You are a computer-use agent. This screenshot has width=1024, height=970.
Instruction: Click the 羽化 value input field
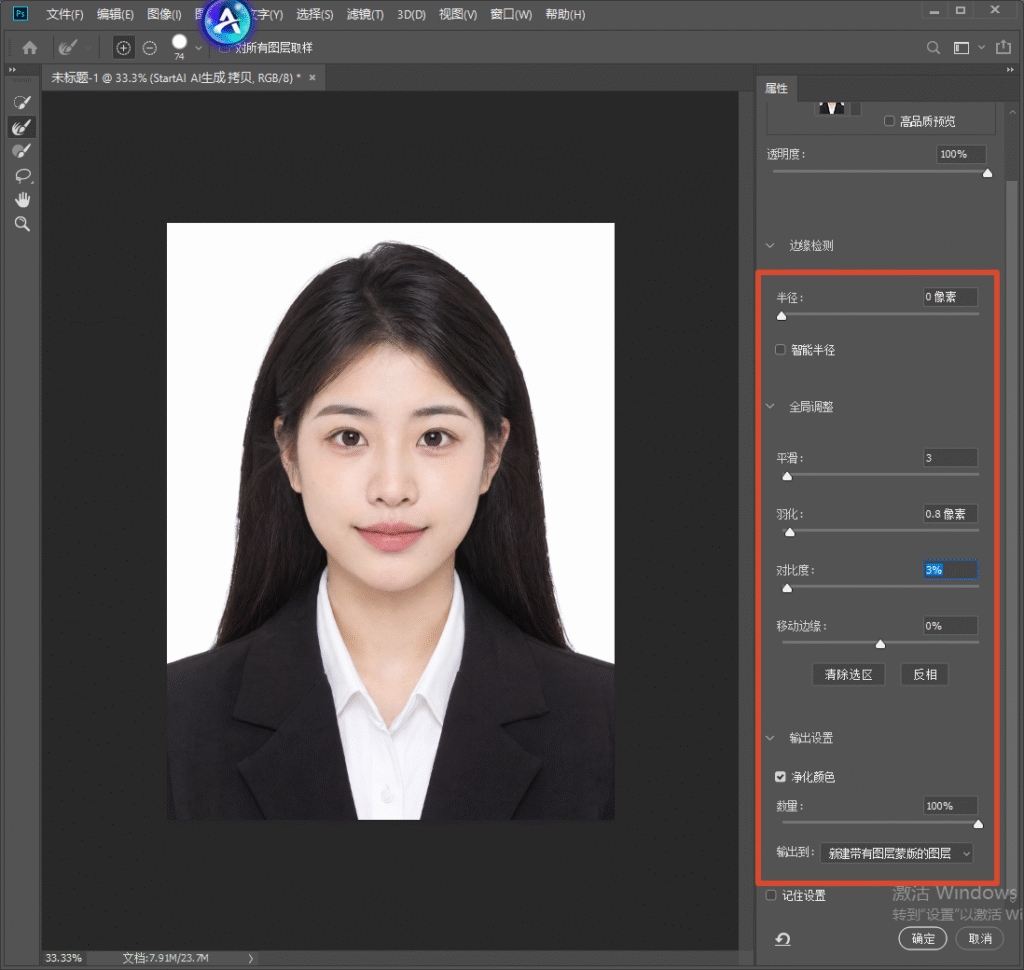click(x=950, y=514)
